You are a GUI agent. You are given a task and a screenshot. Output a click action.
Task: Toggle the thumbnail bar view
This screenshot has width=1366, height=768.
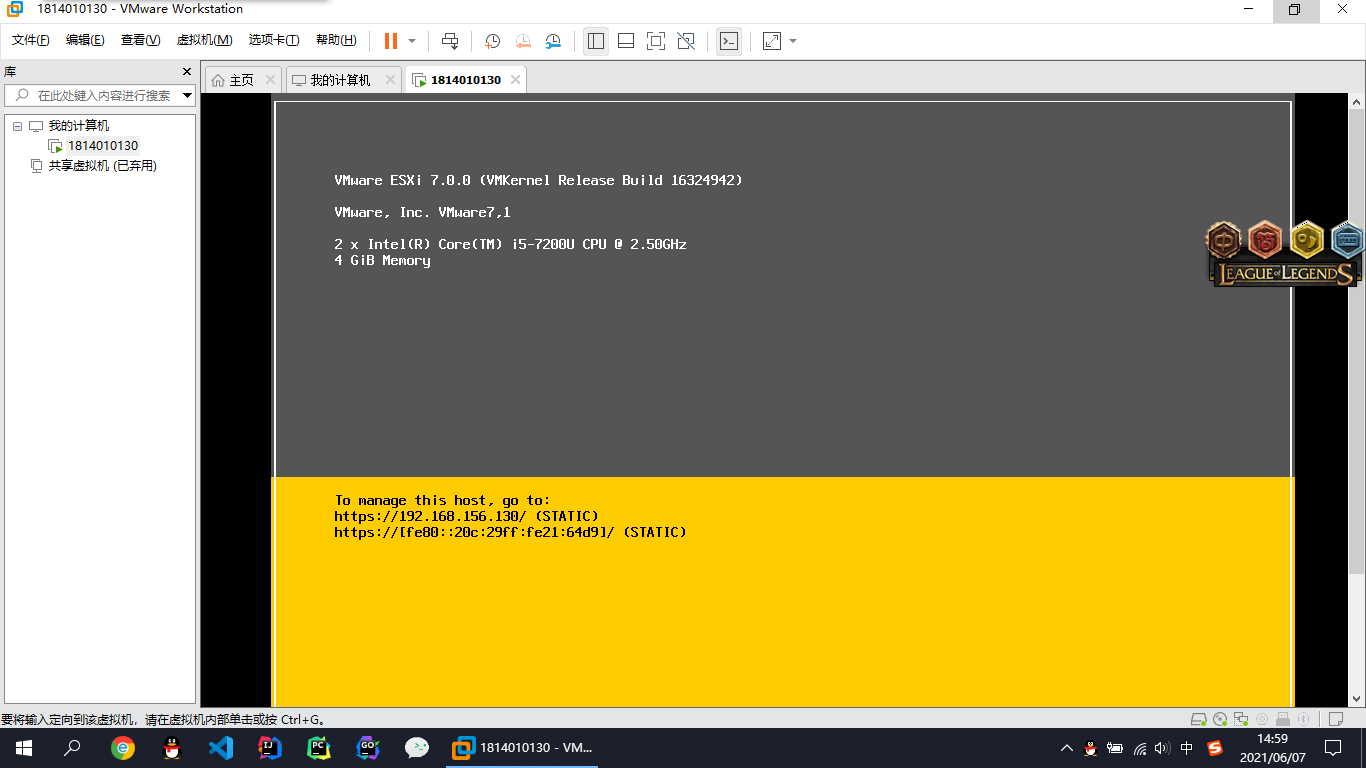626,41
